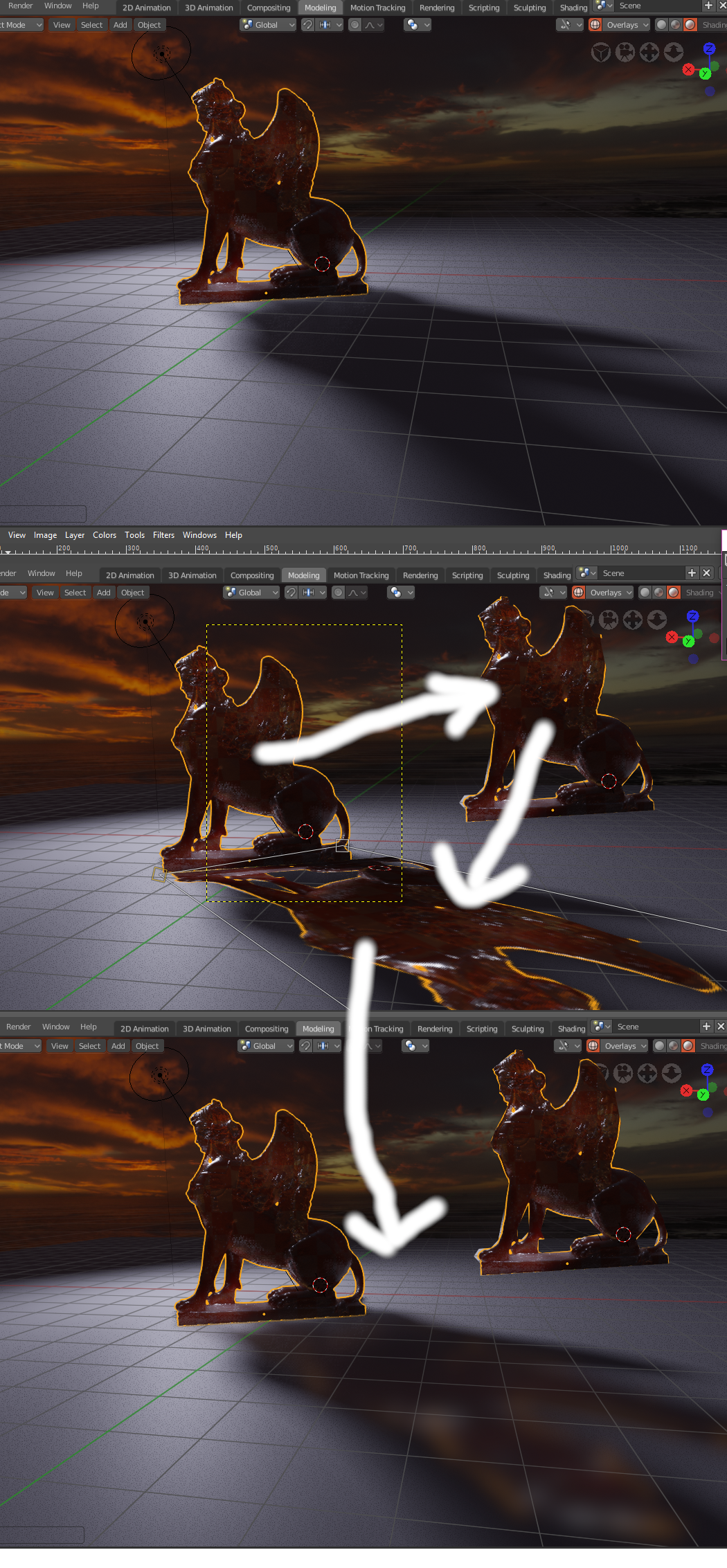Toggle proportional editing in top Blender capture

pos(355,25)
